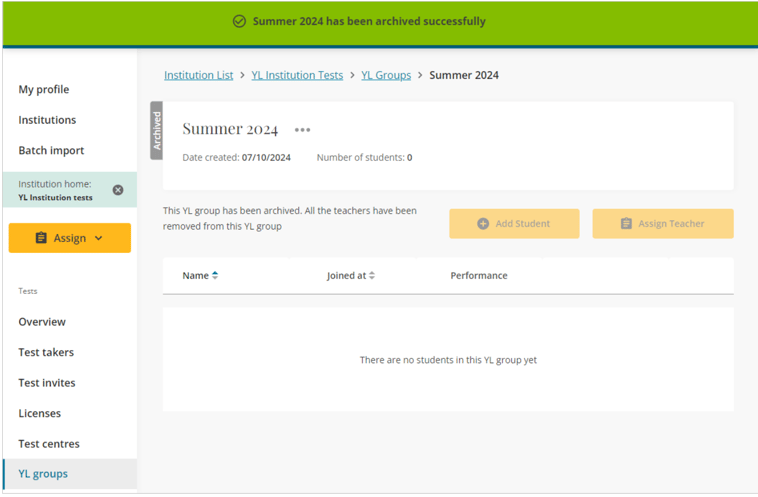Go to the Overview section

click(x=42, y=322)
